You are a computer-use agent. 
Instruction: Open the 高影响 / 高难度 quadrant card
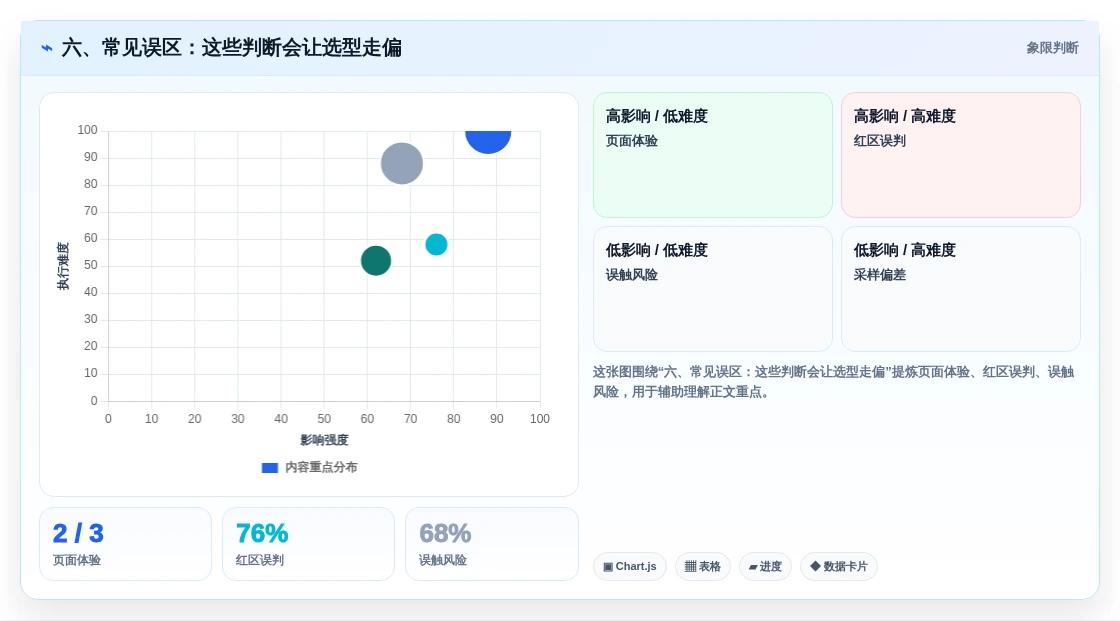(x=961, y=155)
